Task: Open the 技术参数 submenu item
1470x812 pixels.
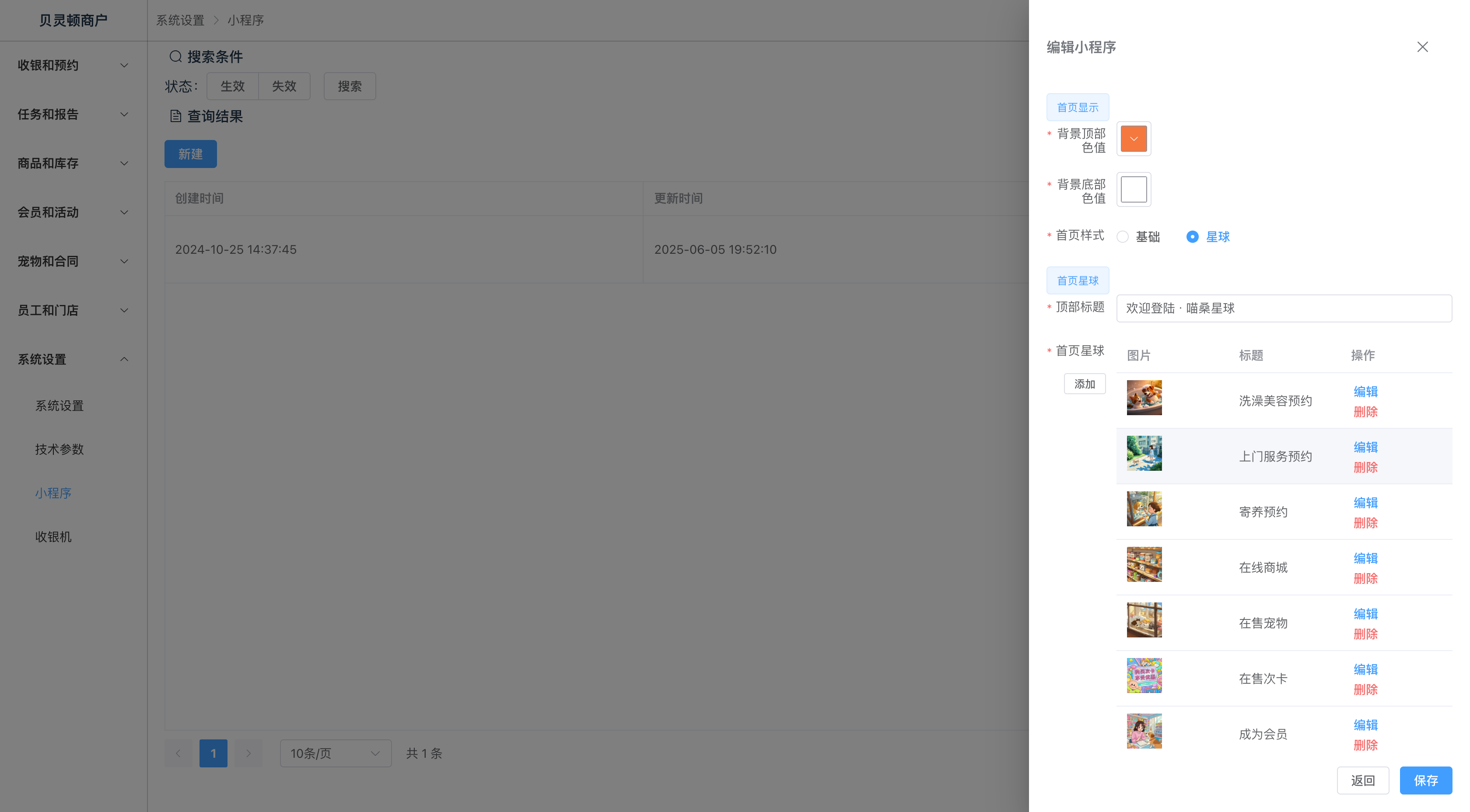Action: pos(59,449)
